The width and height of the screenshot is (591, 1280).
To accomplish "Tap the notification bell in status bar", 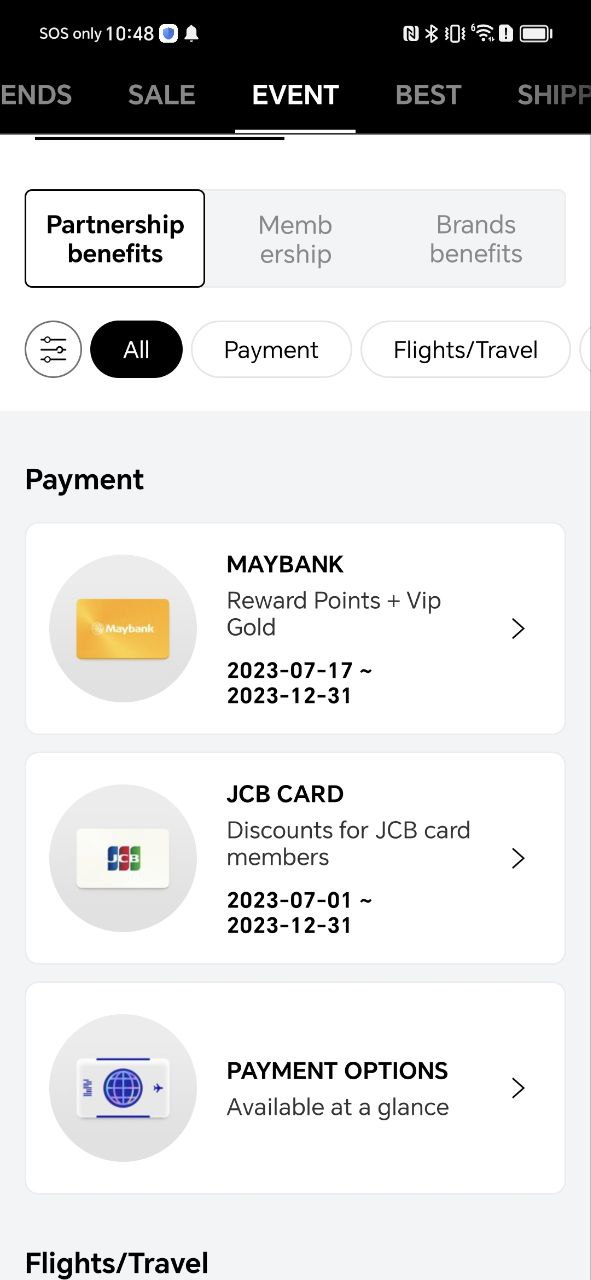I will 192,34.
